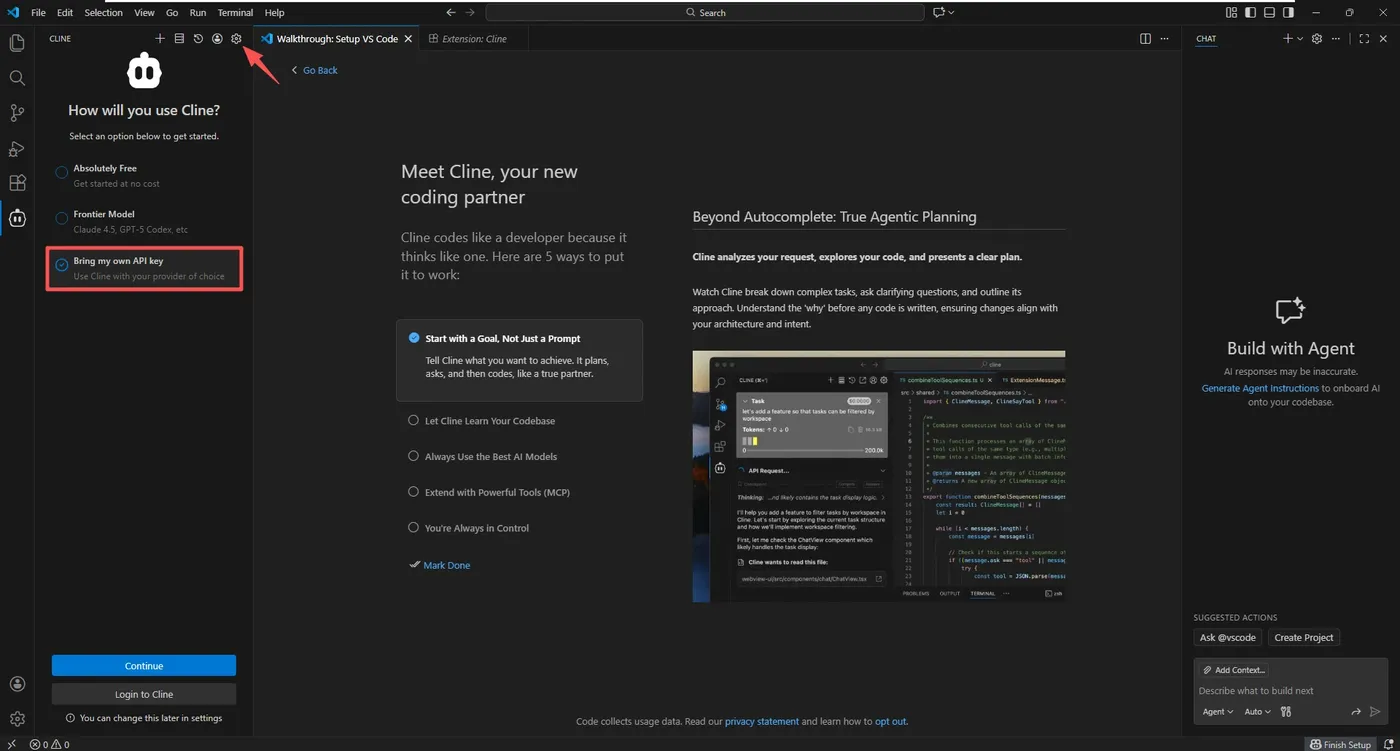Open the Source Control view
This screenshot has width=1400, height=751.
17,113
